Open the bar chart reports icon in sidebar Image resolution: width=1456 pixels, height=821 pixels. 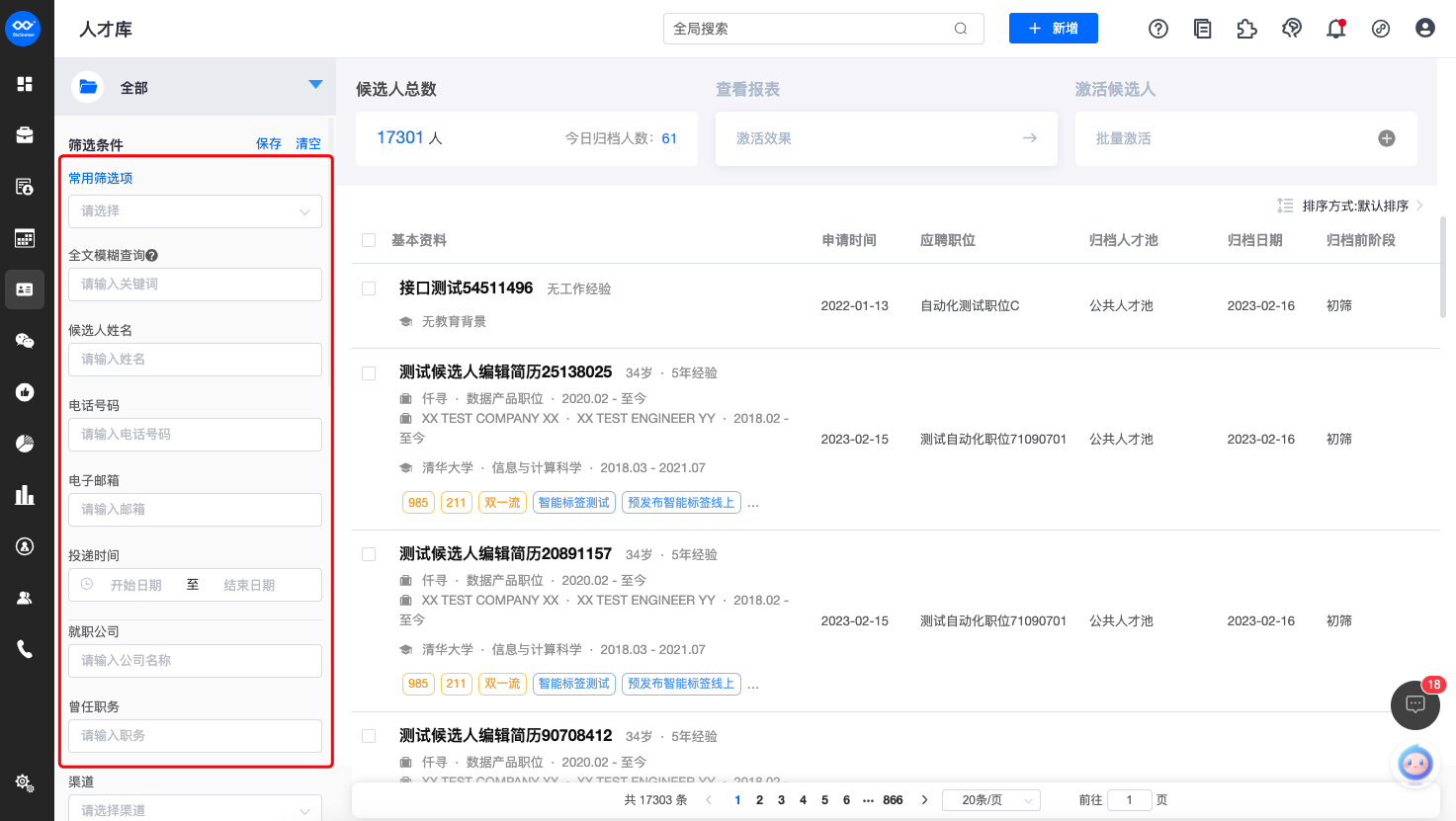(x=25, y=495)
